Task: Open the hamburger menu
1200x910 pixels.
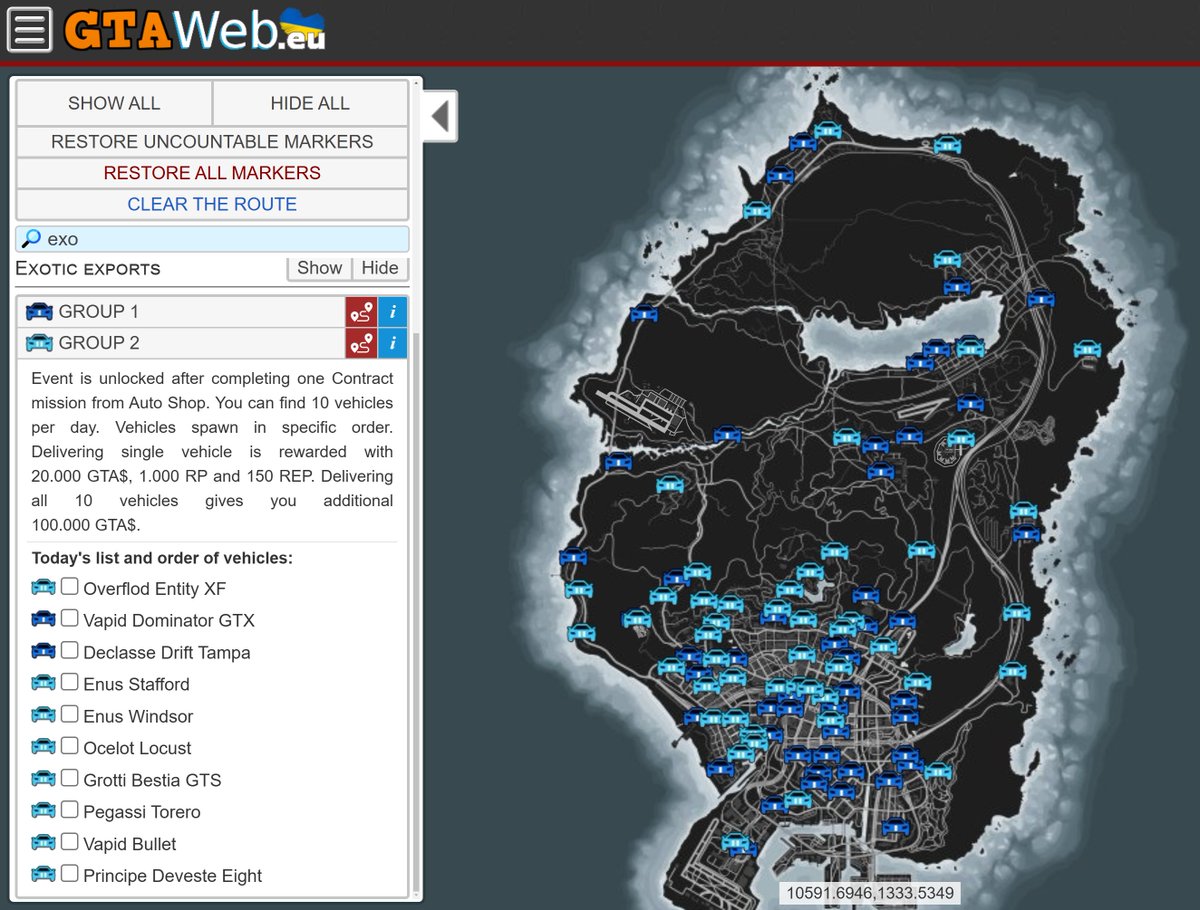Action: tap(30, 30)
